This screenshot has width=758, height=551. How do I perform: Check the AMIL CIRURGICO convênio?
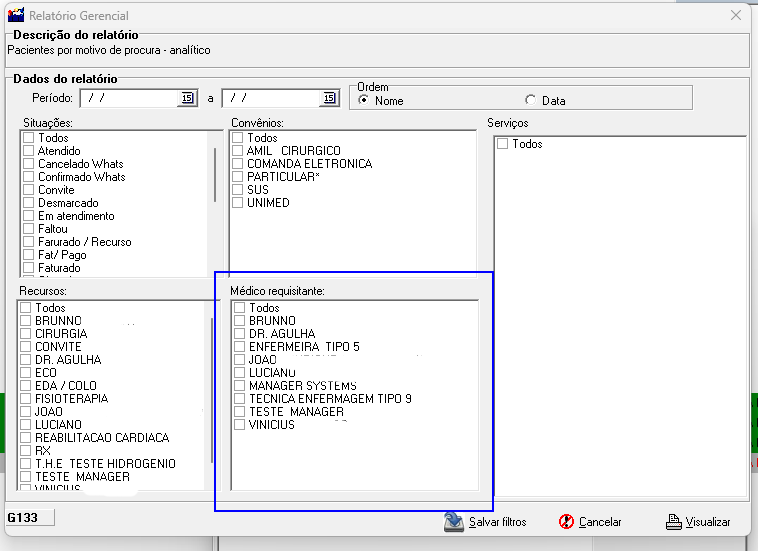(x=237, y=151)
